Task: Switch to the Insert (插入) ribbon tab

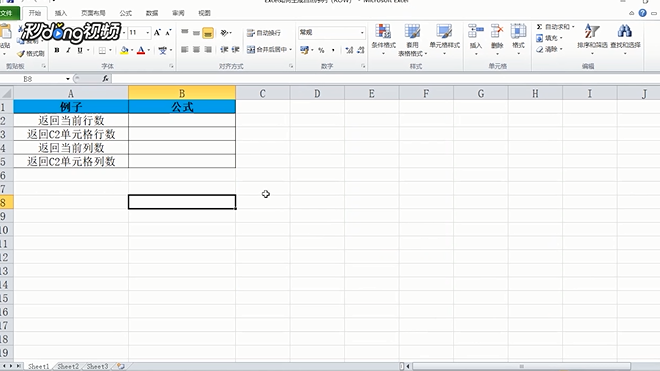Action: (x=61, y=13)
